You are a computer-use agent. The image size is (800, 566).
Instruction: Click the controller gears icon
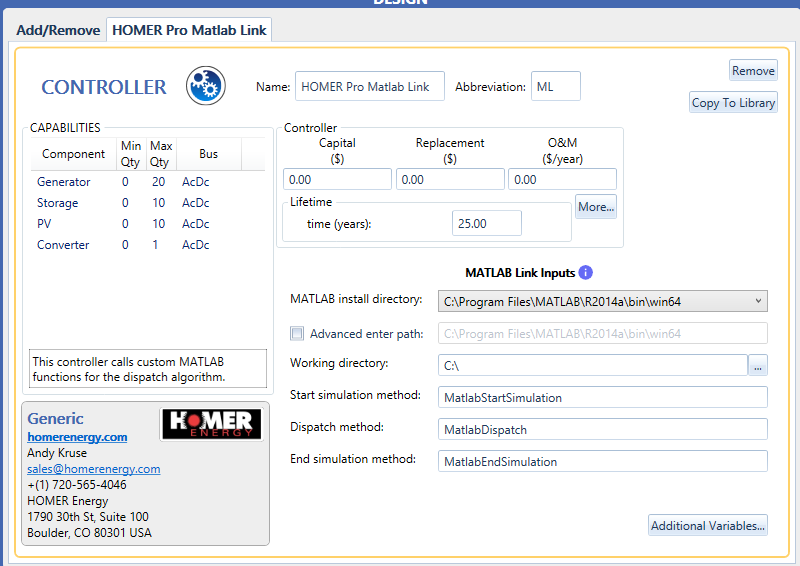[x=206, y=86]
